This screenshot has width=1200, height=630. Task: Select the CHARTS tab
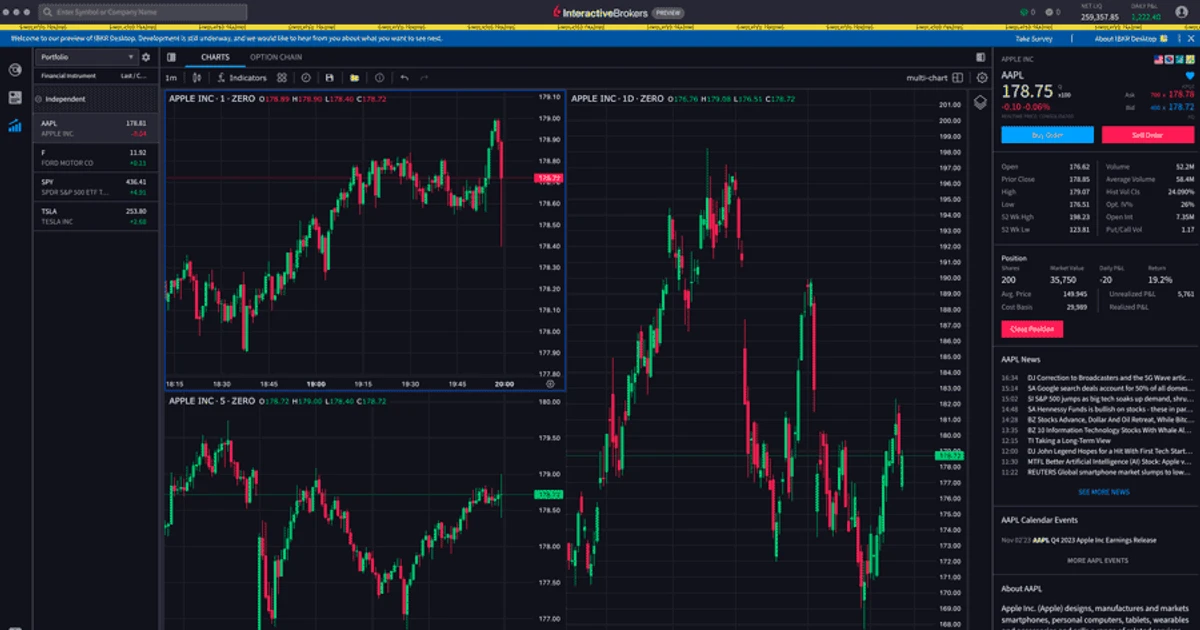pyautogui.click(x=213, y=58)
